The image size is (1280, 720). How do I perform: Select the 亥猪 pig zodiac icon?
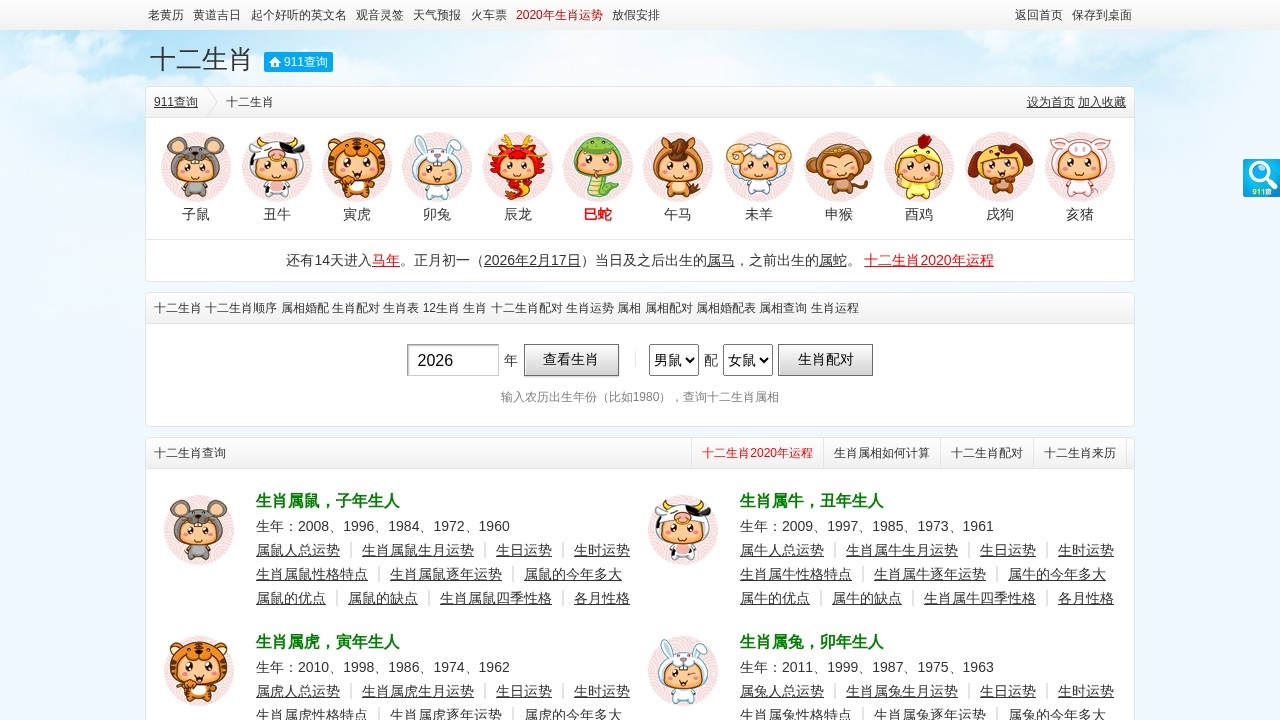click(x=1080, y=167)
